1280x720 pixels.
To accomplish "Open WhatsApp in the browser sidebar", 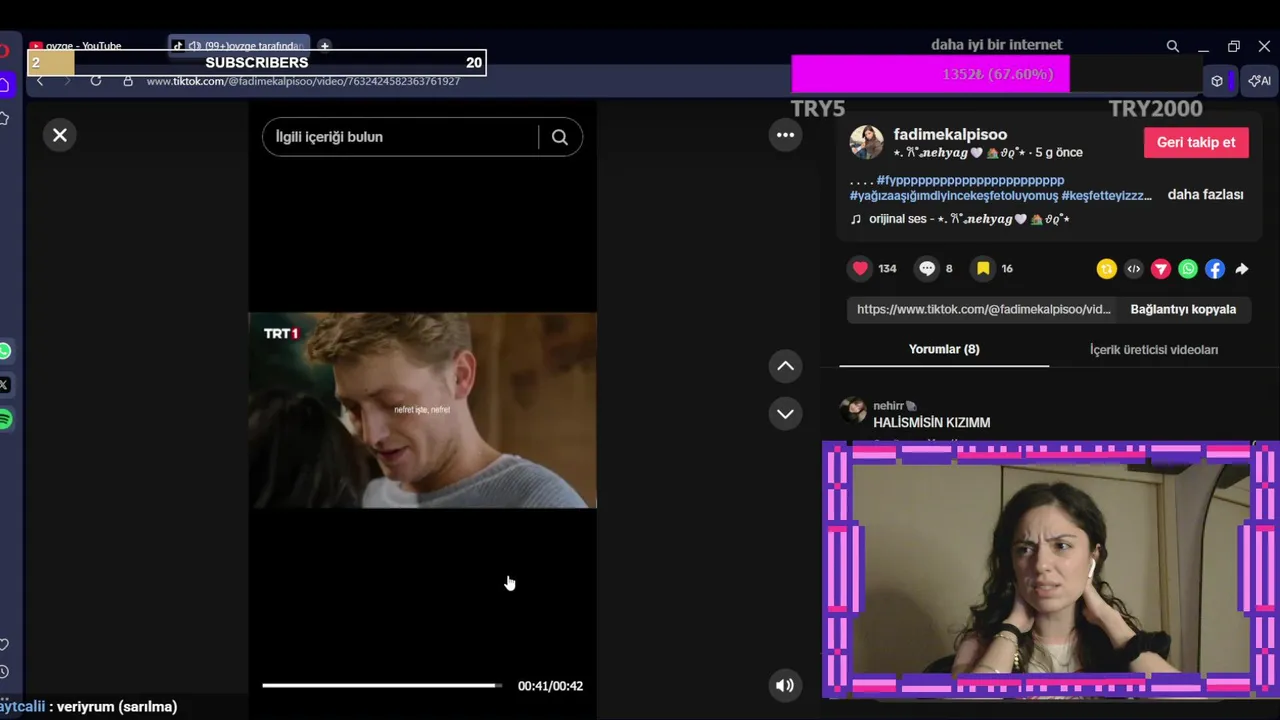I will (5, 351).
